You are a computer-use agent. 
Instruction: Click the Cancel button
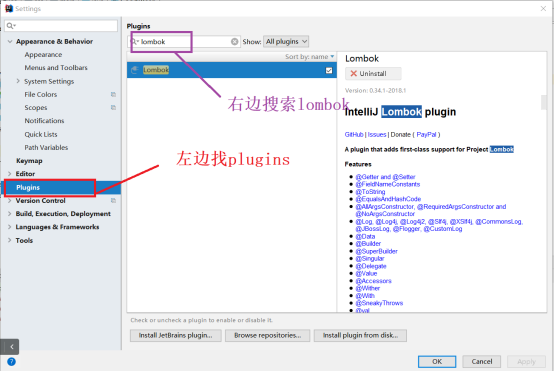pyautogui.click(x=482, y=361)
